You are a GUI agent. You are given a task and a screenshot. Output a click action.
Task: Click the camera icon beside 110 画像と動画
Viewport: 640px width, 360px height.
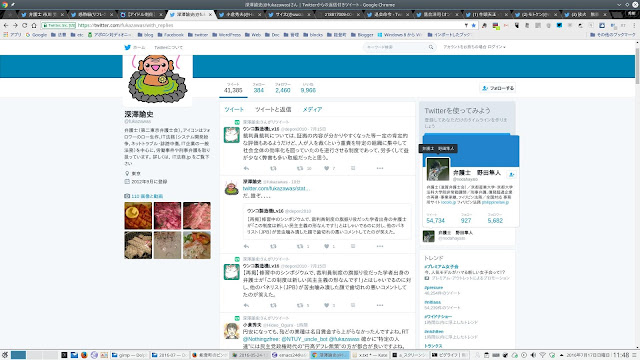pyautogui.click(x=127, y=196)
